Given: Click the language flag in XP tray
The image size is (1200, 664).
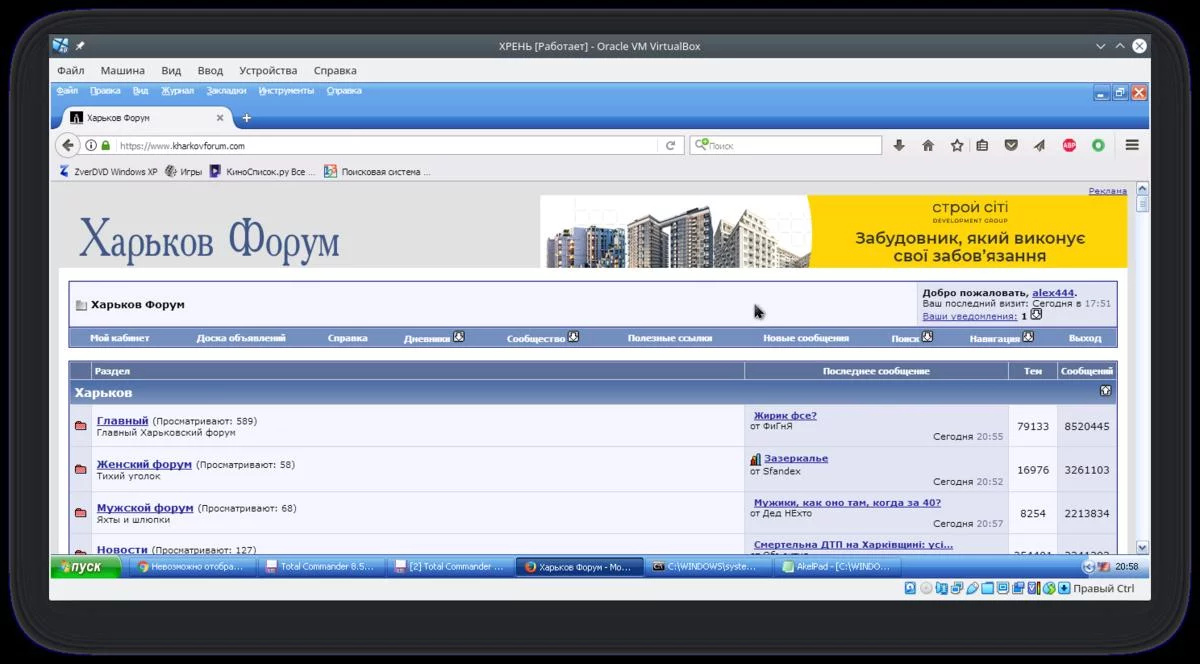Looking at the screenshot, I should point(1103,567).
